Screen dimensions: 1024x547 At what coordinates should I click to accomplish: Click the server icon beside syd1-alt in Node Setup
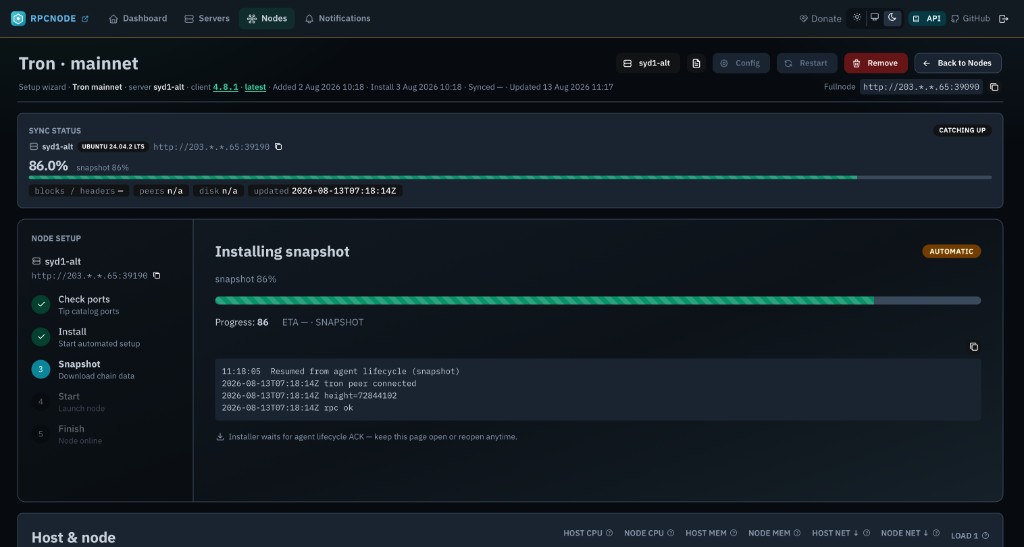click(x=37, y=261)
